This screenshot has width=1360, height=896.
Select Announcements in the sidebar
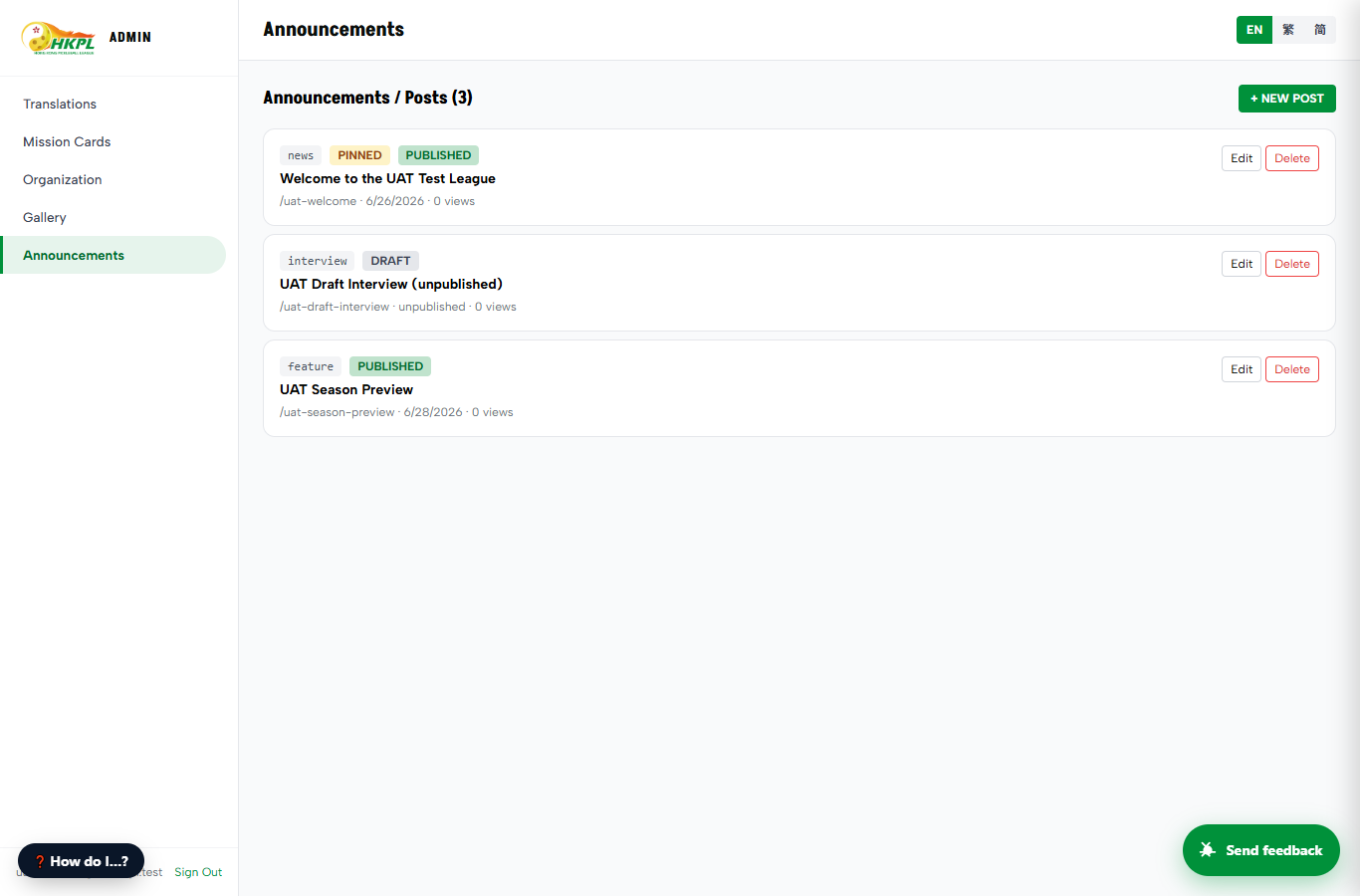[x=113, y=255]
